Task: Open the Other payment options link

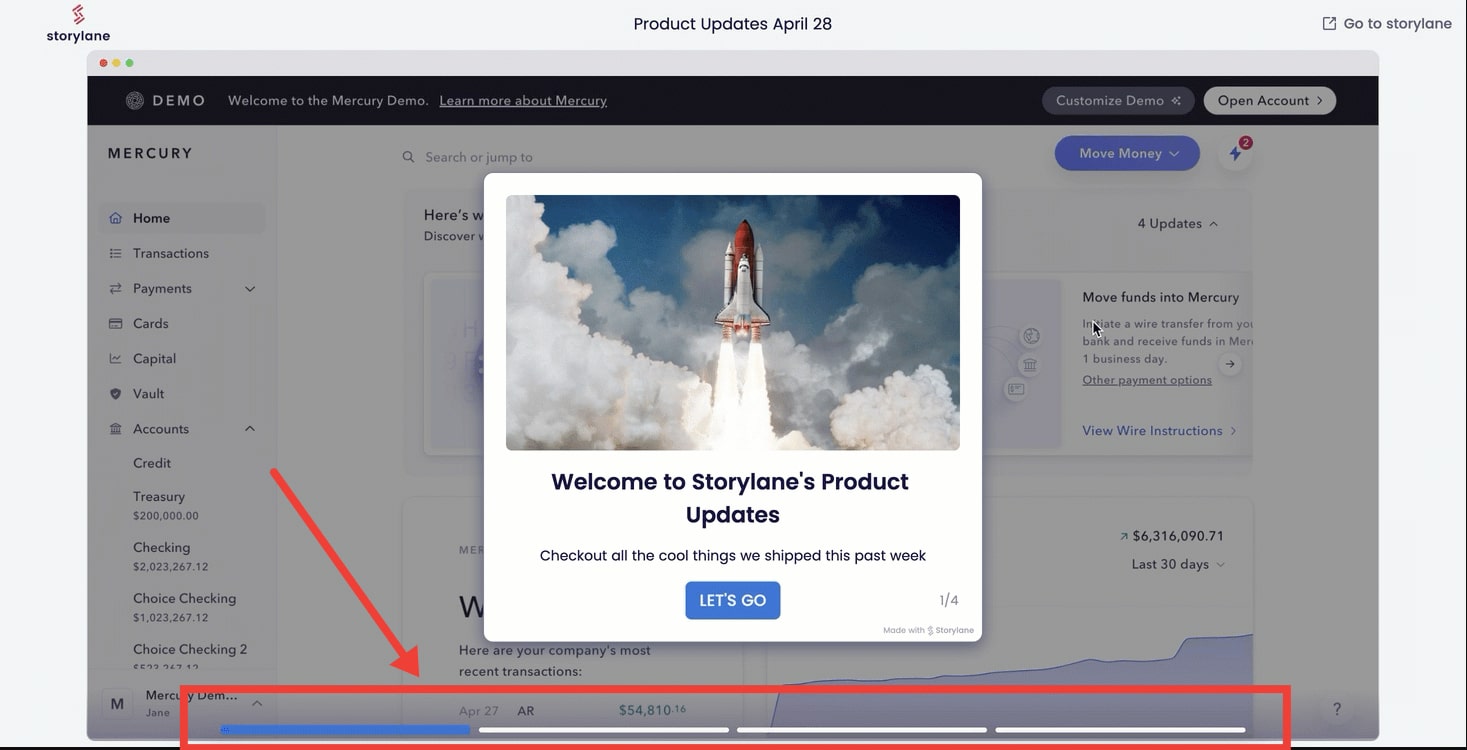Action: [x=1147, y=380]
